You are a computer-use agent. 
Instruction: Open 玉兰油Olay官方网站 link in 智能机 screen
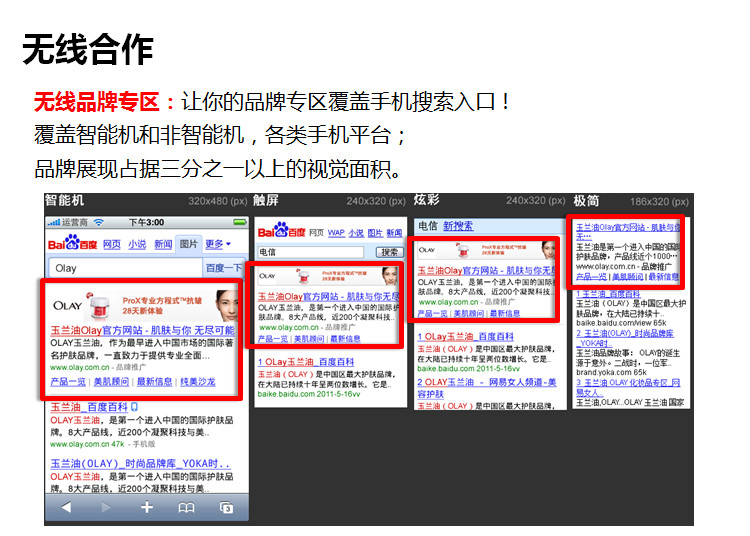point(143,330)
